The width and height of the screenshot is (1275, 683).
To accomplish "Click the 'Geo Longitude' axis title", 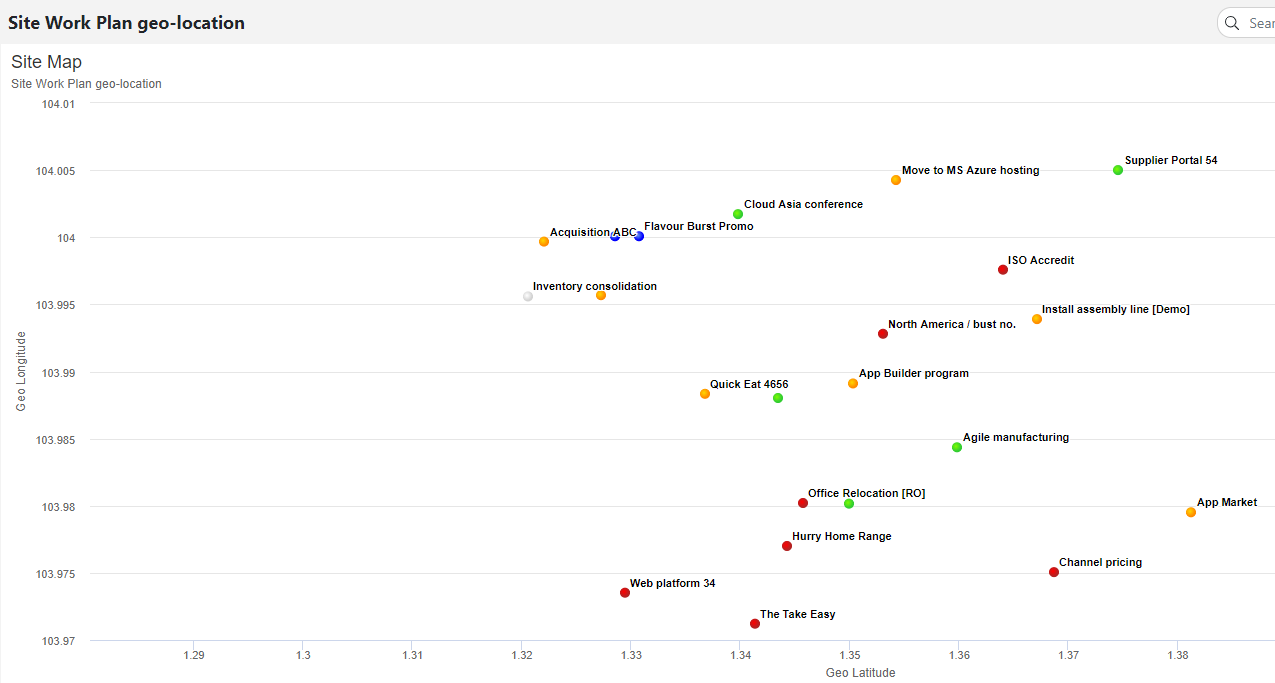I will point(21,371).
